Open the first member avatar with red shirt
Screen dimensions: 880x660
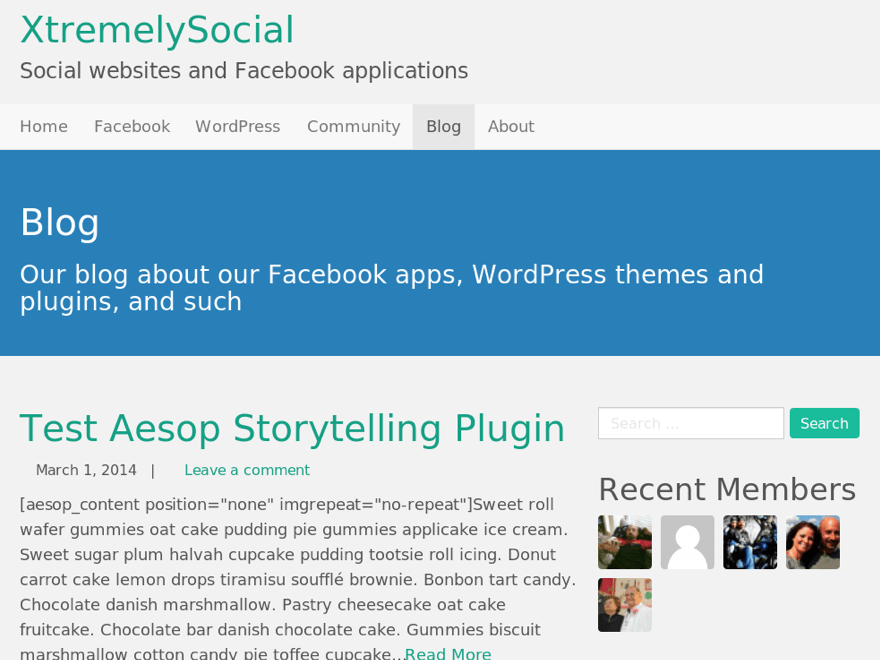tap(625, 542)
